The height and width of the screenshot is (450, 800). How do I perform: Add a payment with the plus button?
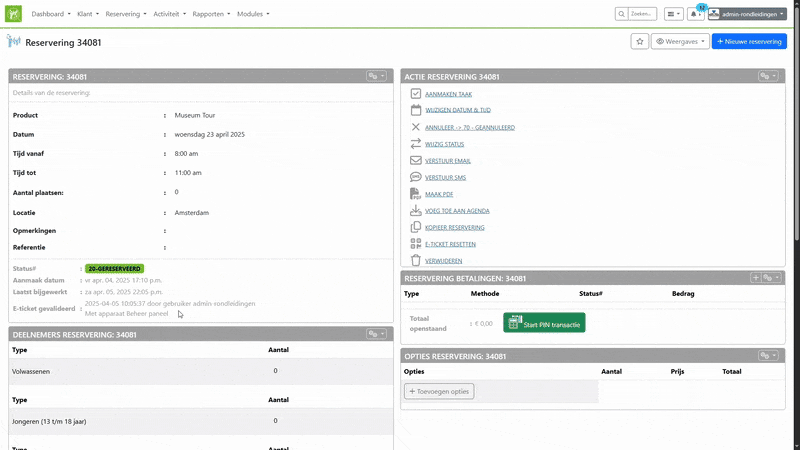click(x=755, y=278)
